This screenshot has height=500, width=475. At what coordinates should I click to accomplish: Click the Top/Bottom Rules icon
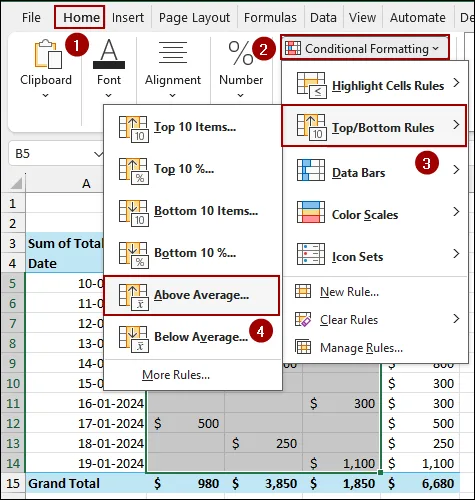coord(311,127)
